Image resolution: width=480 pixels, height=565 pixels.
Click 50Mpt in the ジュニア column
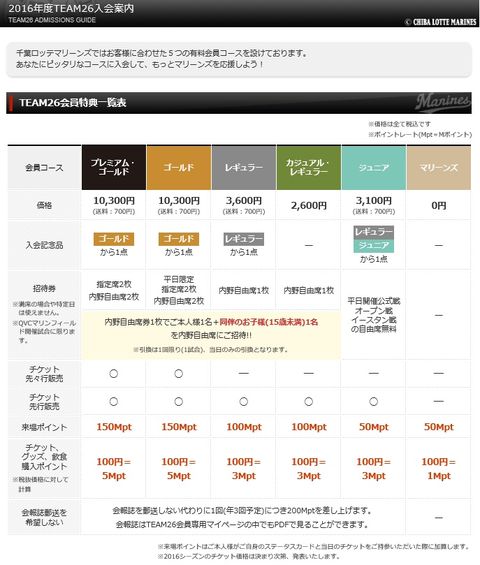[x=374, y=427]
